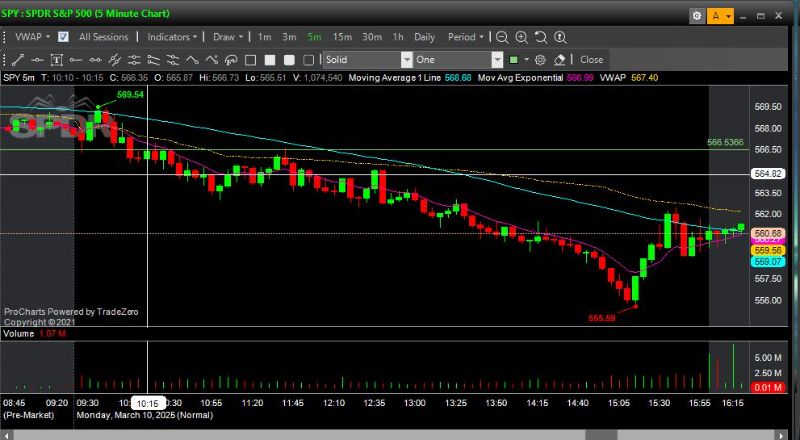Select the filled square rectangle tool
Image resolution: width=800 pixels, height=440 pixels.
[270, 60]
